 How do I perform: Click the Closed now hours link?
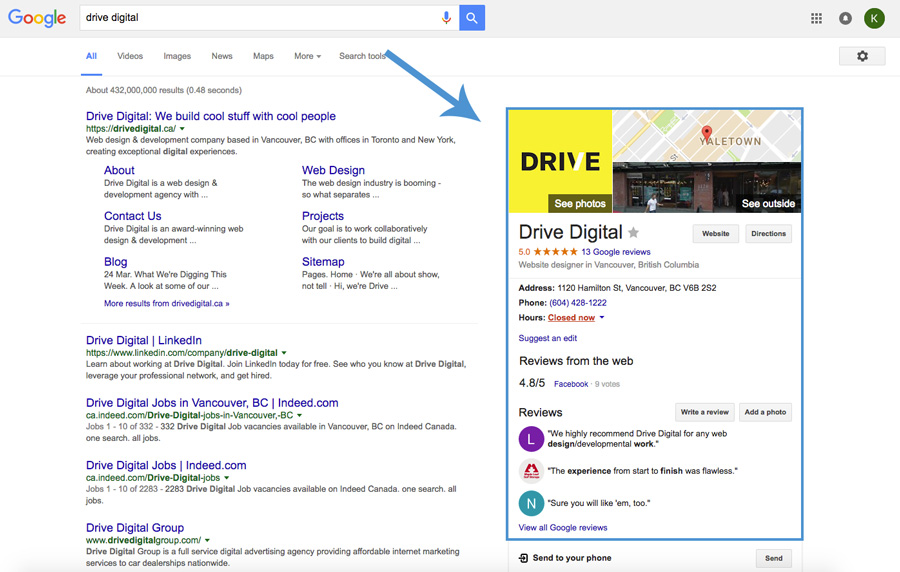pos(571,318)
